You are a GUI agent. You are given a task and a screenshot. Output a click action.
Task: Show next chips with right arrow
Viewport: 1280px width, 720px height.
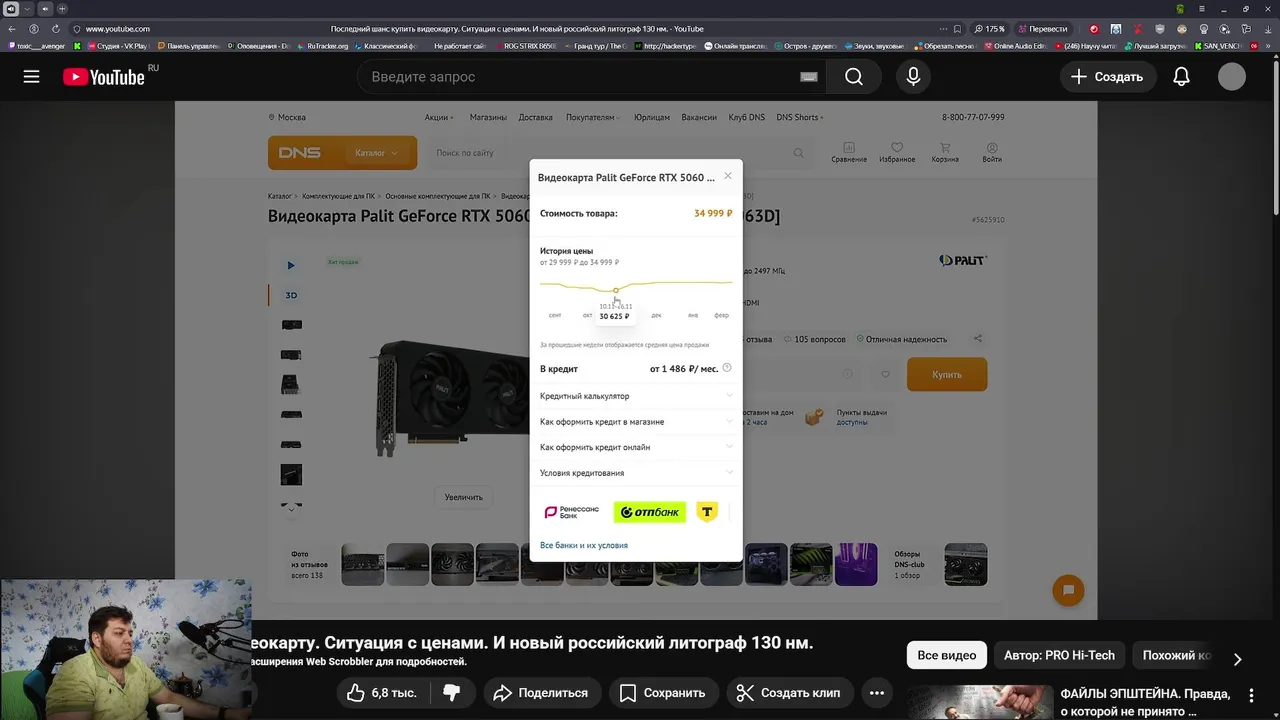1237,658
